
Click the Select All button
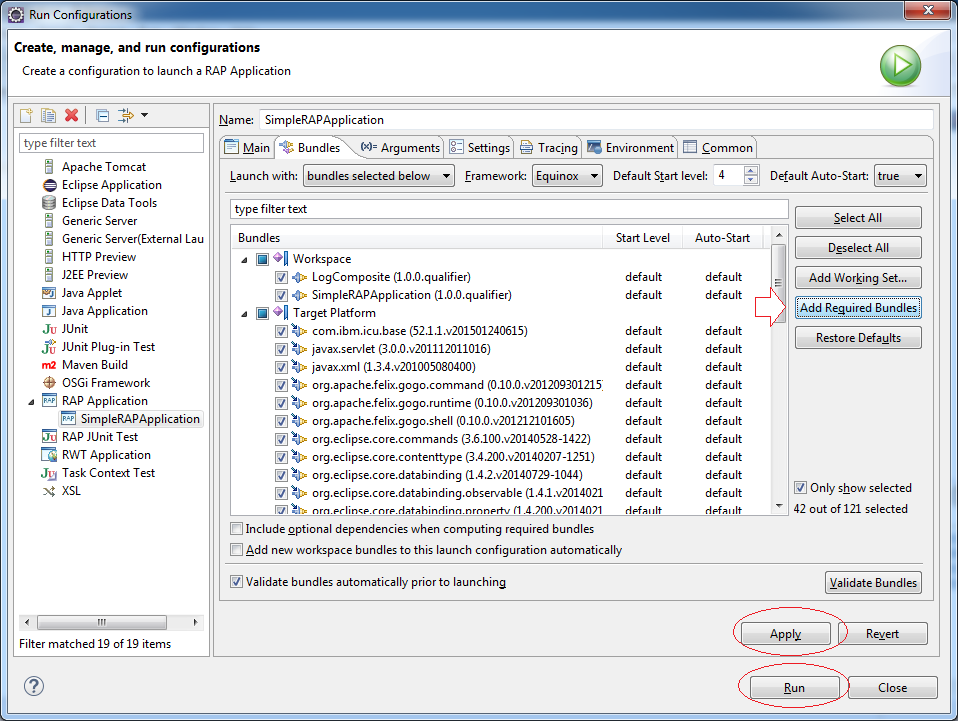(858, 218)
